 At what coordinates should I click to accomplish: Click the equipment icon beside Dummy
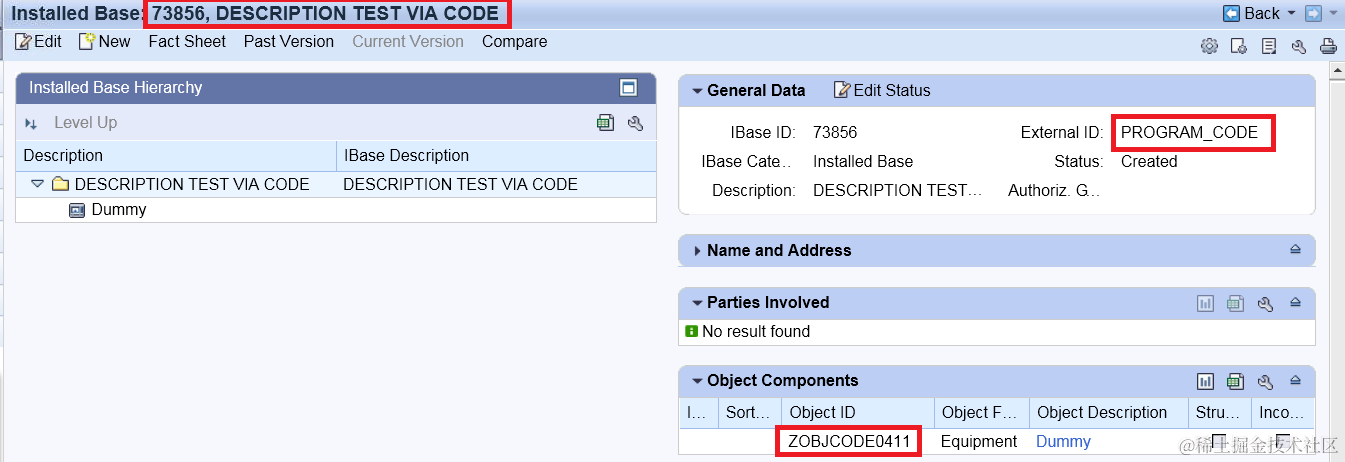[x=77, y=210]
